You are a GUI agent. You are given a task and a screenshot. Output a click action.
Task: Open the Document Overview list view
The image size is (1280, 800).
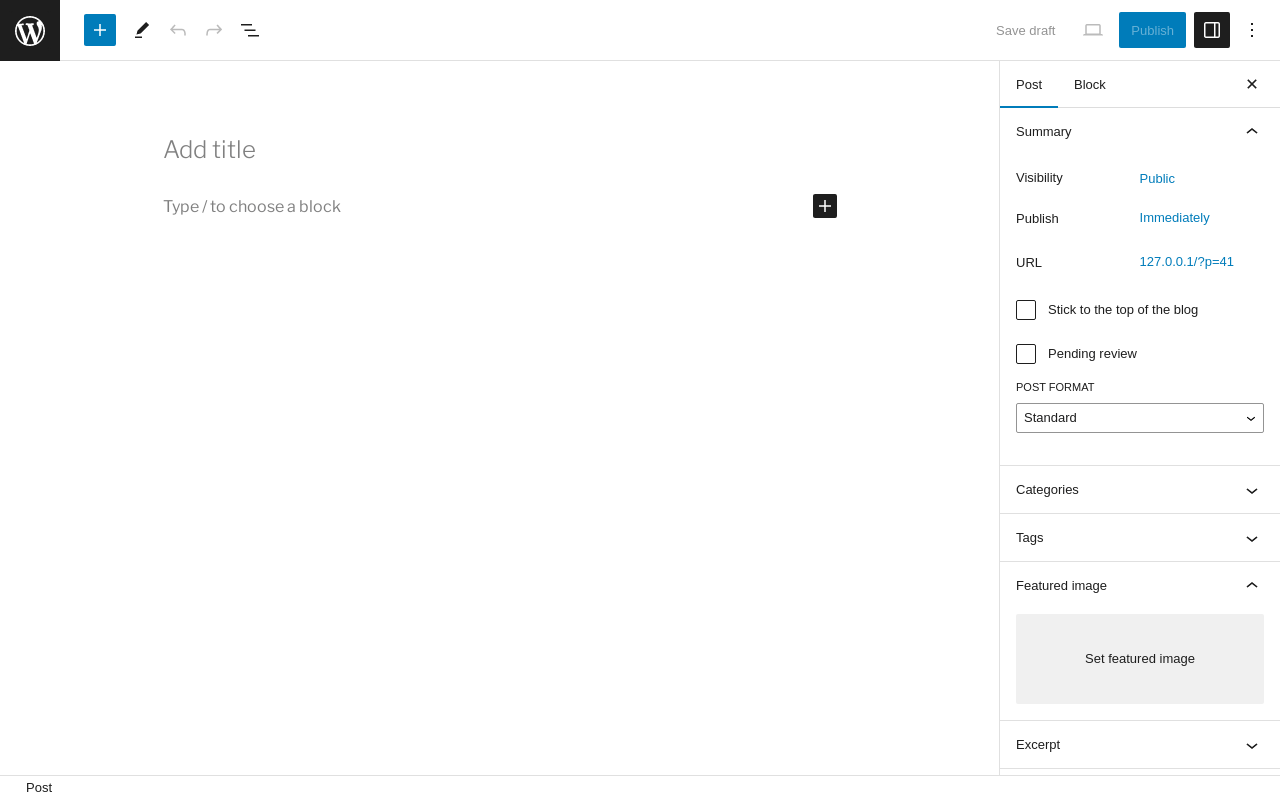pyautogui.click(x=250, y=30)
